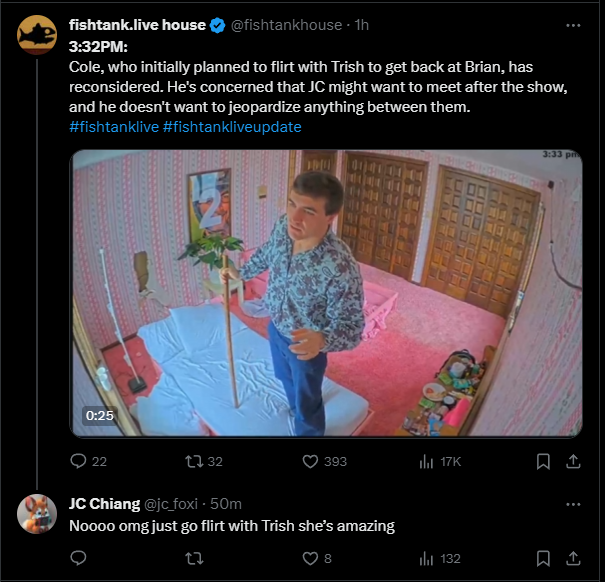Visit the @jc_foxi handle profile
Viewport: 605px width, 582px height.
point(171,504)
